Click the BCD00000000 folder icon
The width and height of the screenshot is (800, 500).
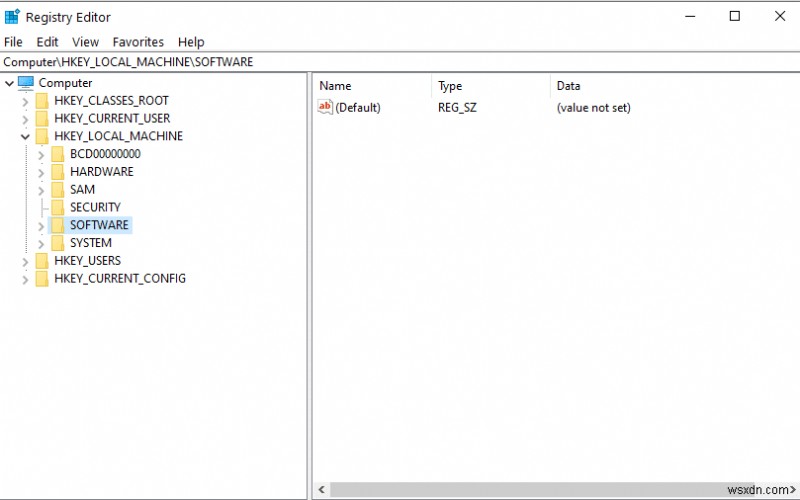tap(58, 154)
